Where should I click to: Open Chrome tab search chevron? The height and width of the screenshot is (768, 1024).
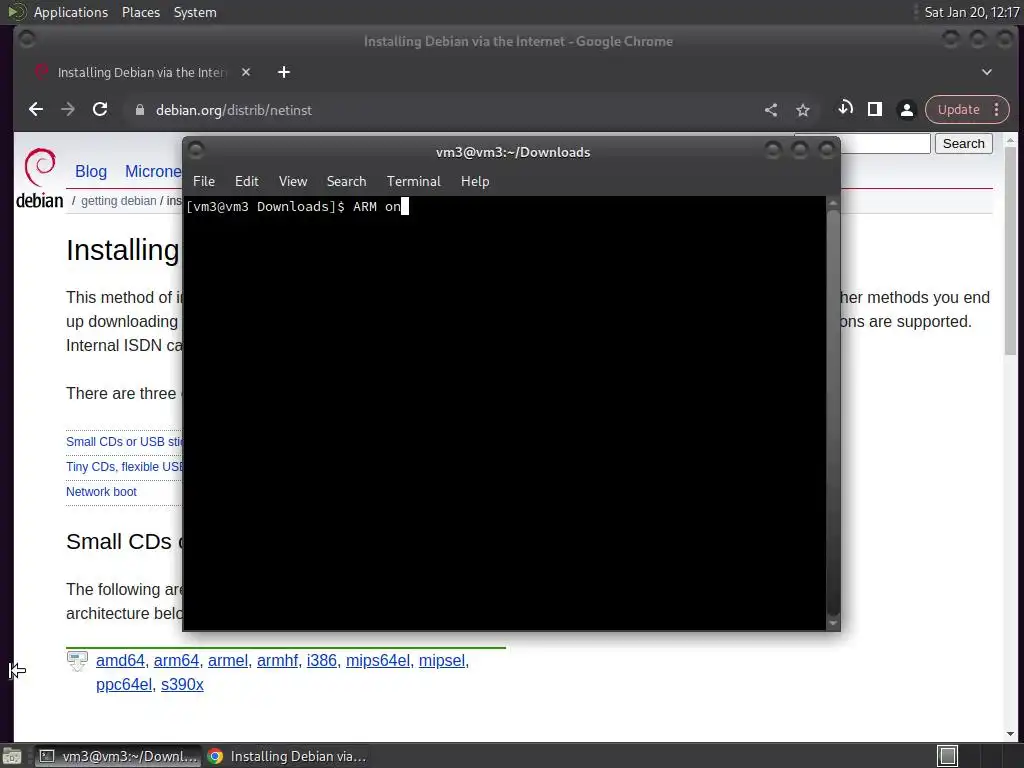pyautogui.click(x=987, y=72)
